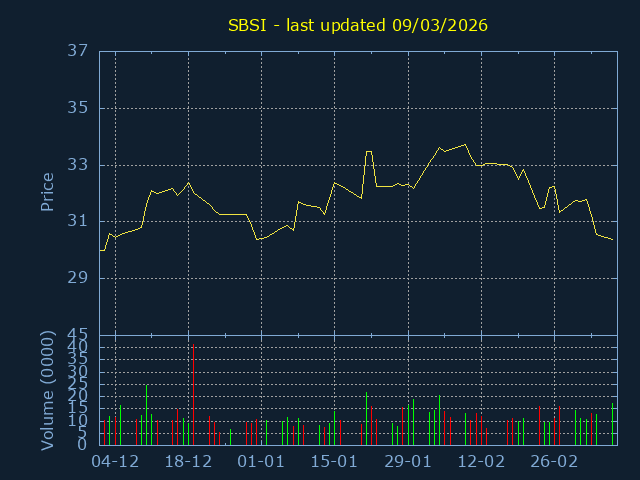Click the price axis label '33'
This screenshot has width=640, height=480.
[x=78, y=164]
